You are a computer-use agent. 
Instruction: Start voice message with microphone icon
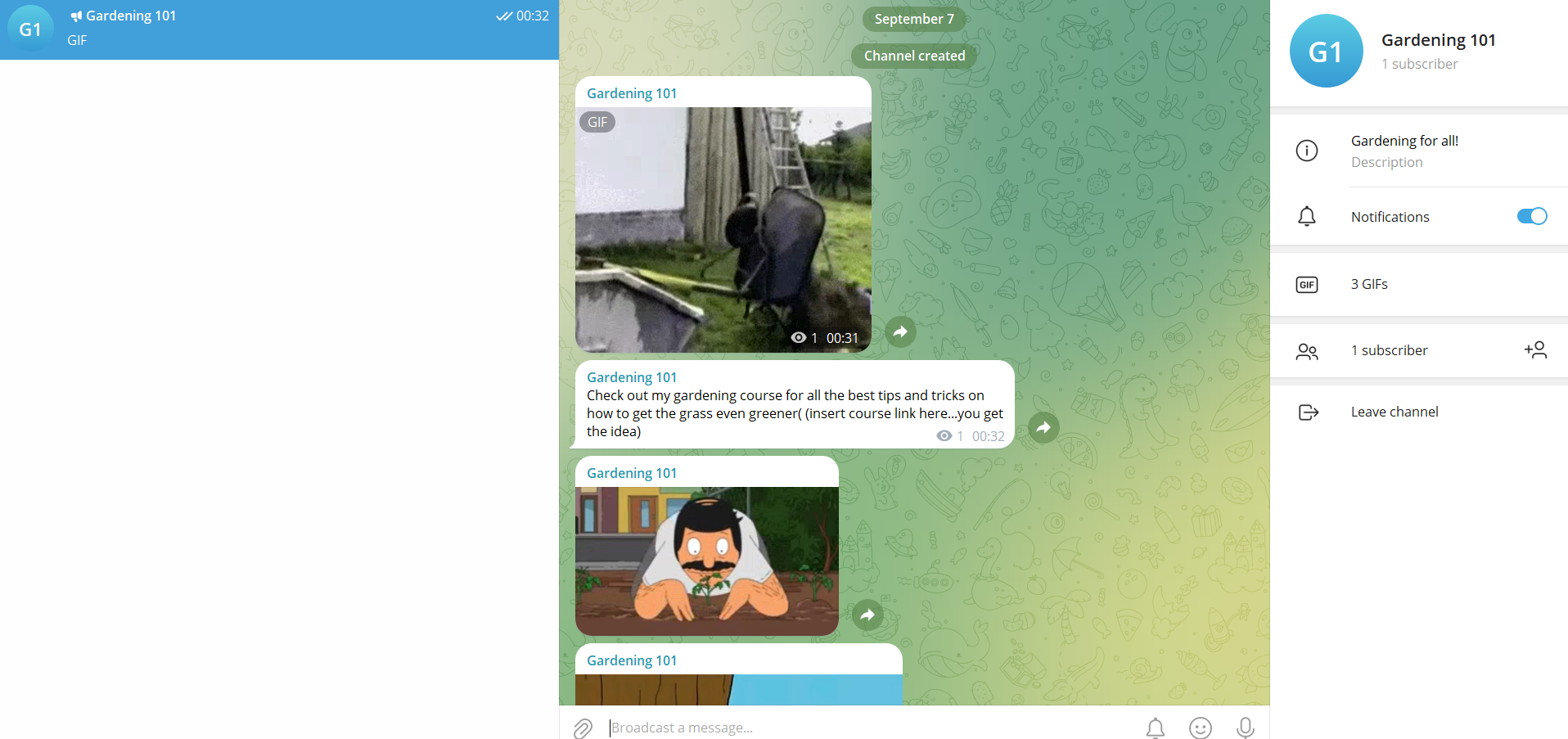(x=1246, y=728)
